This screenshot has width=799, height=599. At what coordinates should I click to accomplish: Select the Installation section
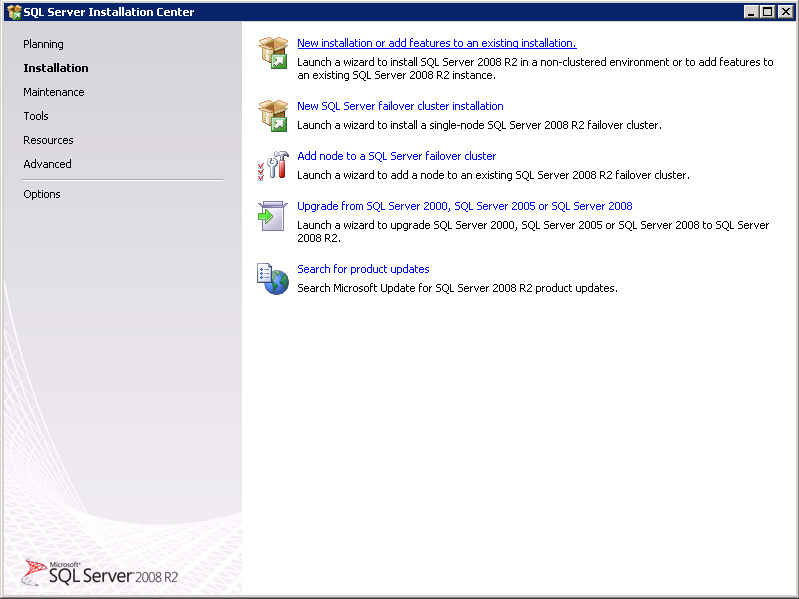click(x=56, y=68)
